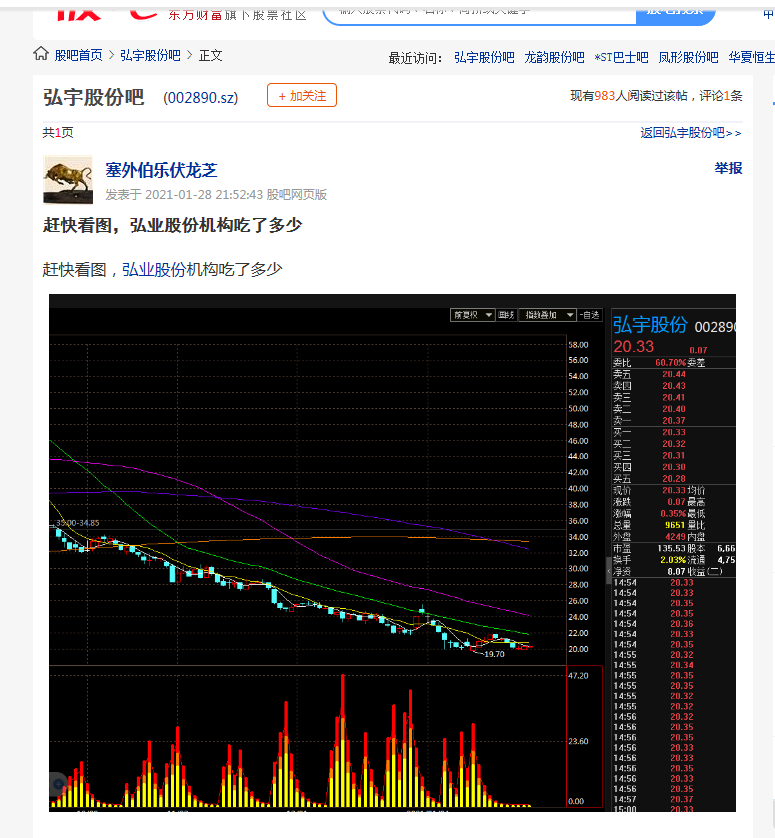This screenshot has width=775, height=838.
Task: Click the stock code (002890.sz)
Action: [x=200, y=98]
